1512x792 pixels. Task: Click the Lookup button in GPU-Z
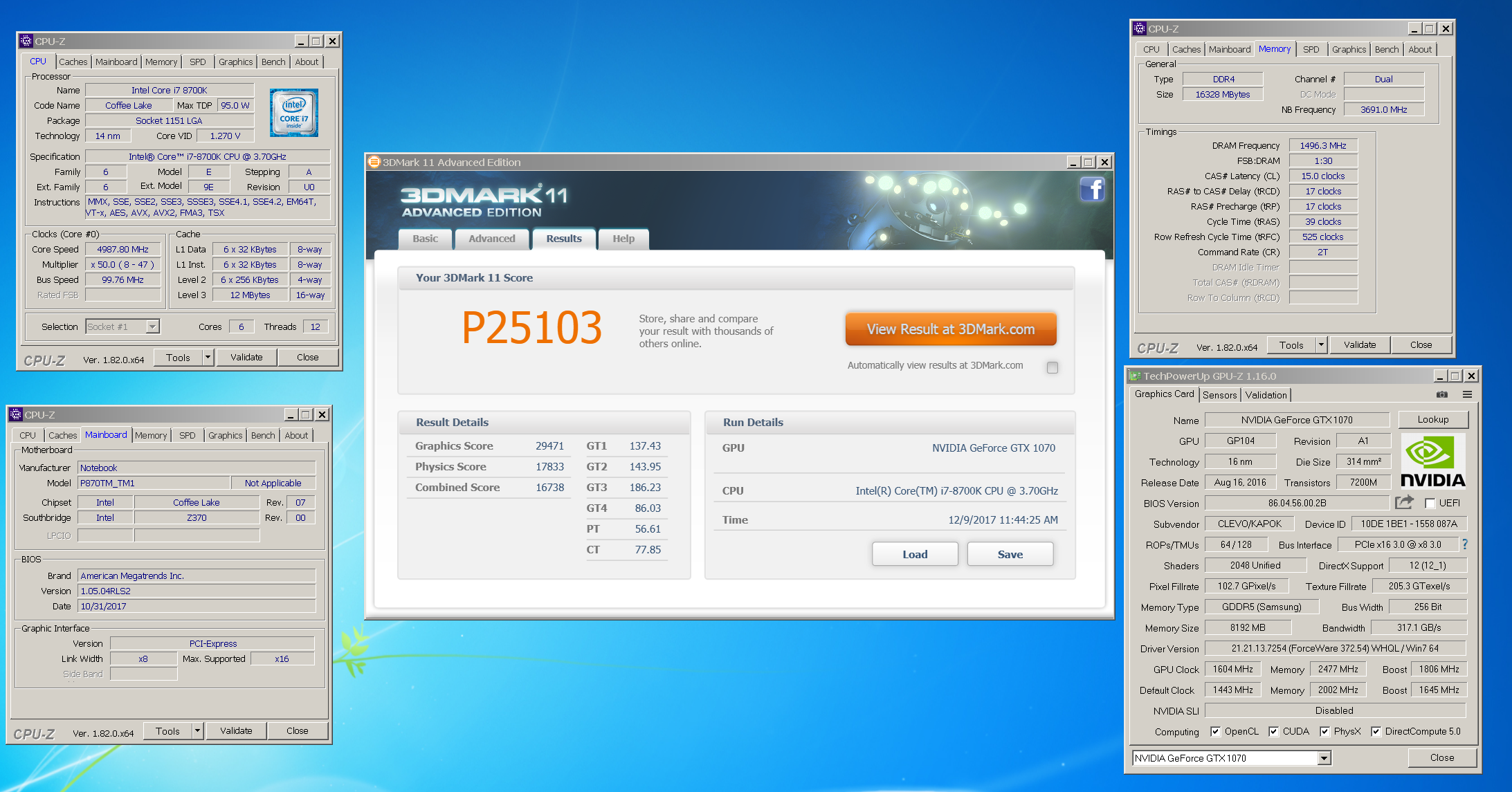1433,419
